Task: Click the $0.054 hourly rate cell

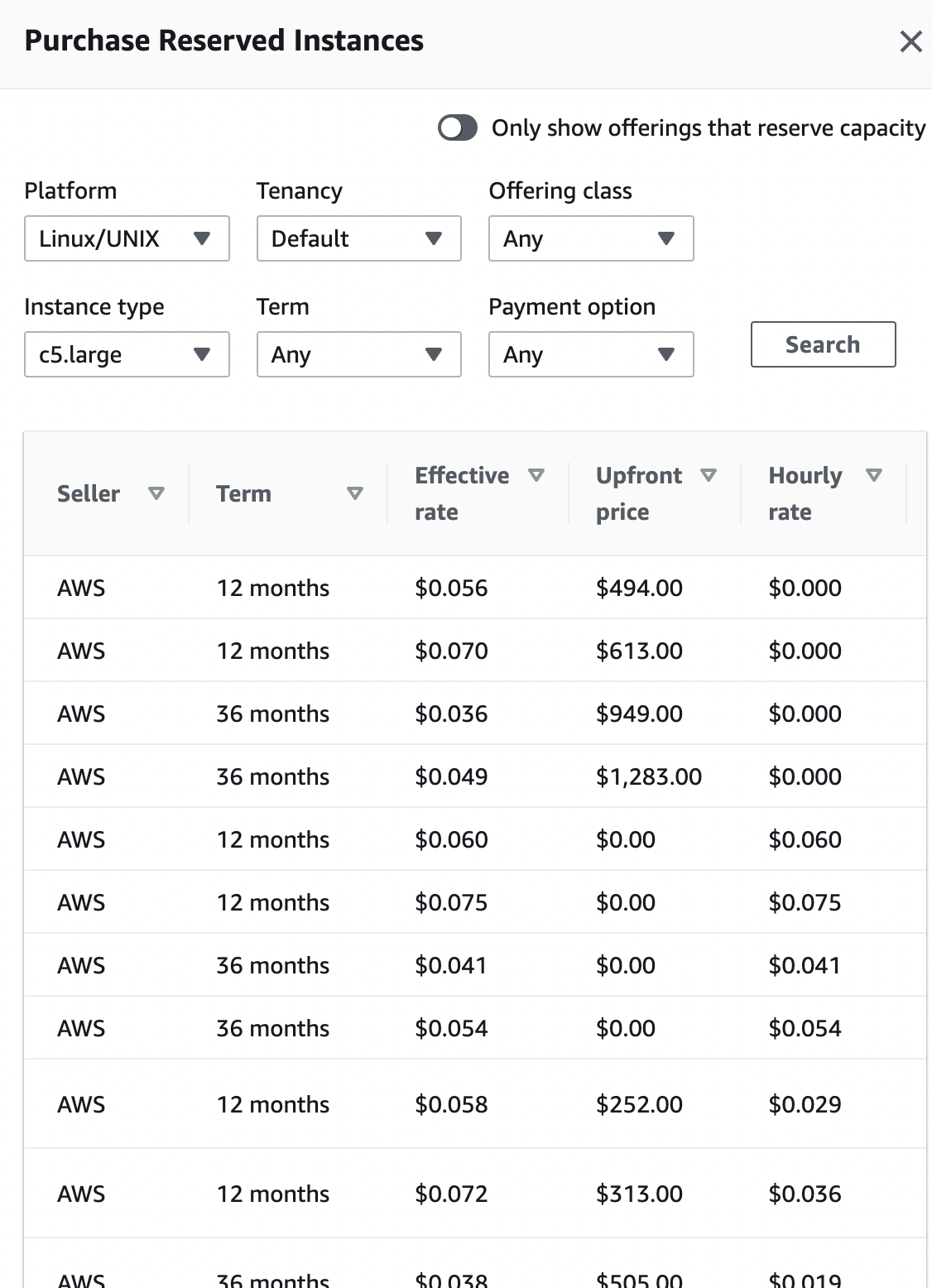Action: click(805, 1028)
